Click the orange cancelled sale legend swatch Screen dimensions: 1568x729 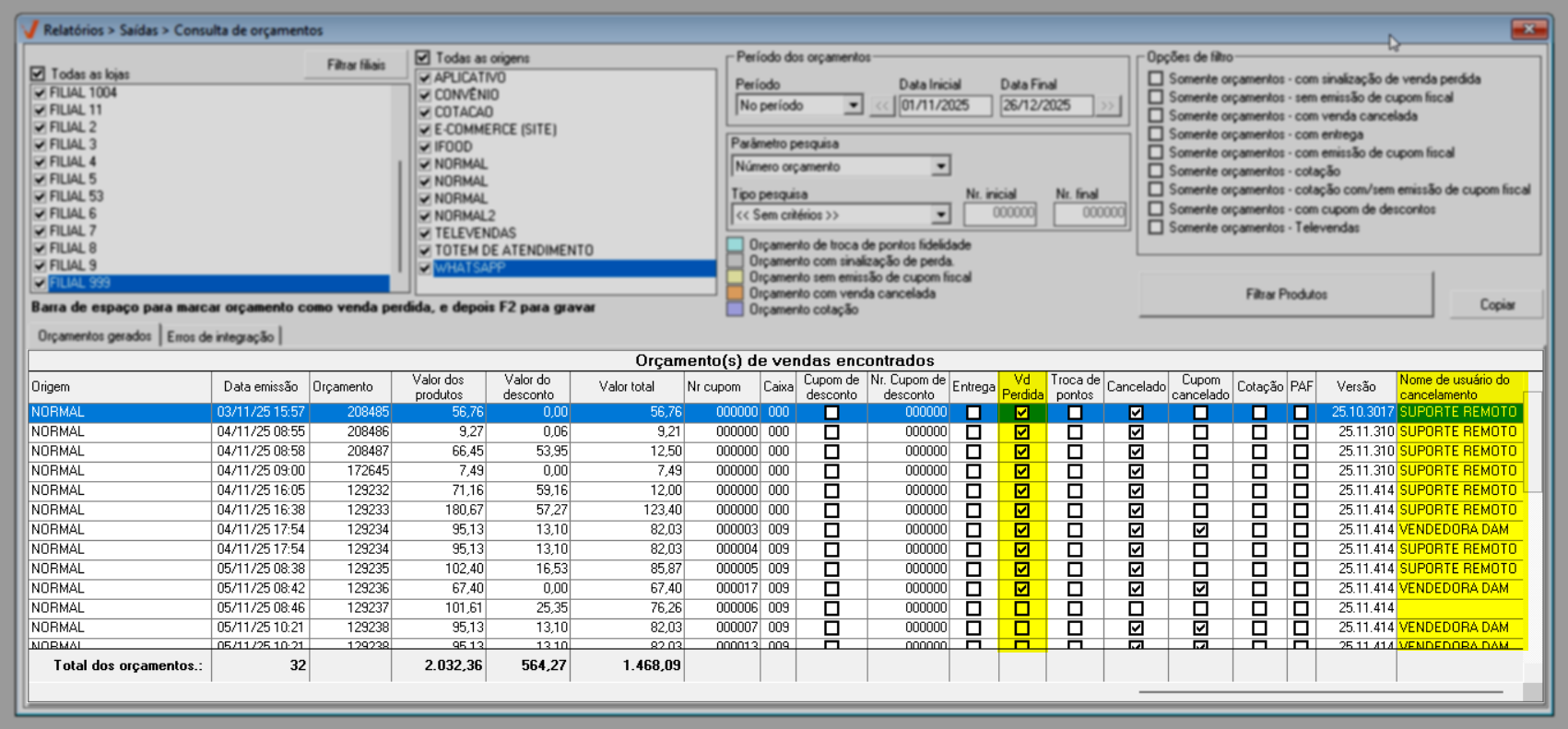pyautogui.click(x=735, y=293)
